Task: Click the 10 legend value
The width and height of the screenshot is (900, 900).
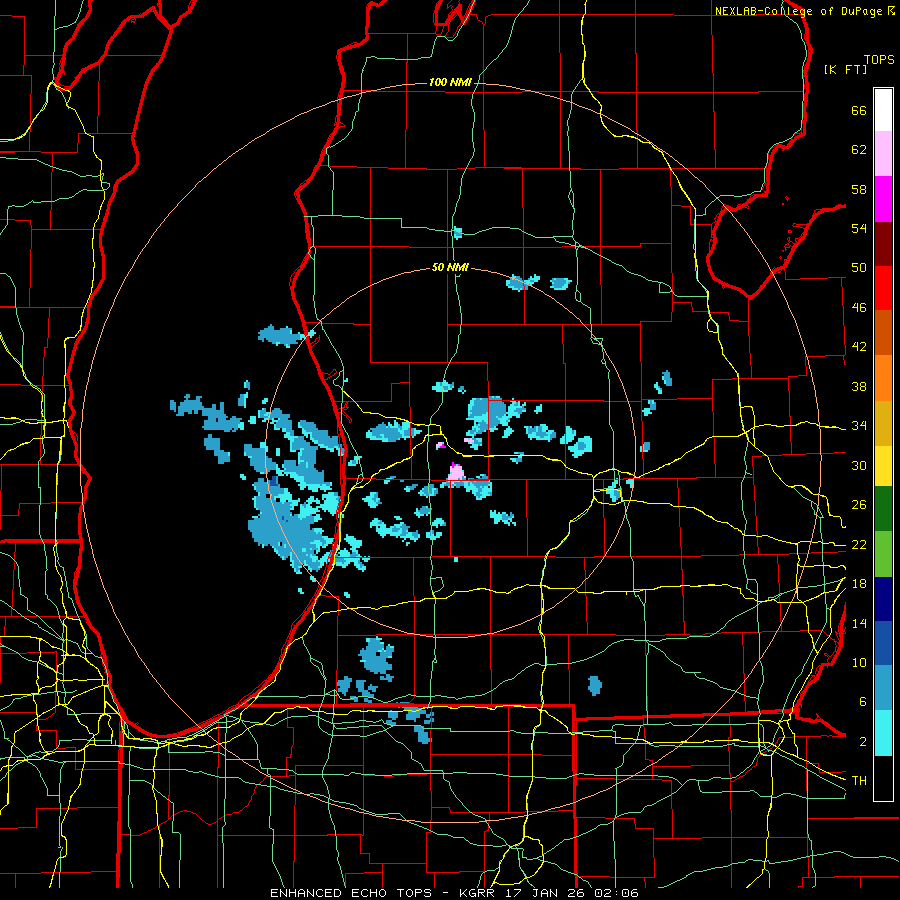Action: 859,663
